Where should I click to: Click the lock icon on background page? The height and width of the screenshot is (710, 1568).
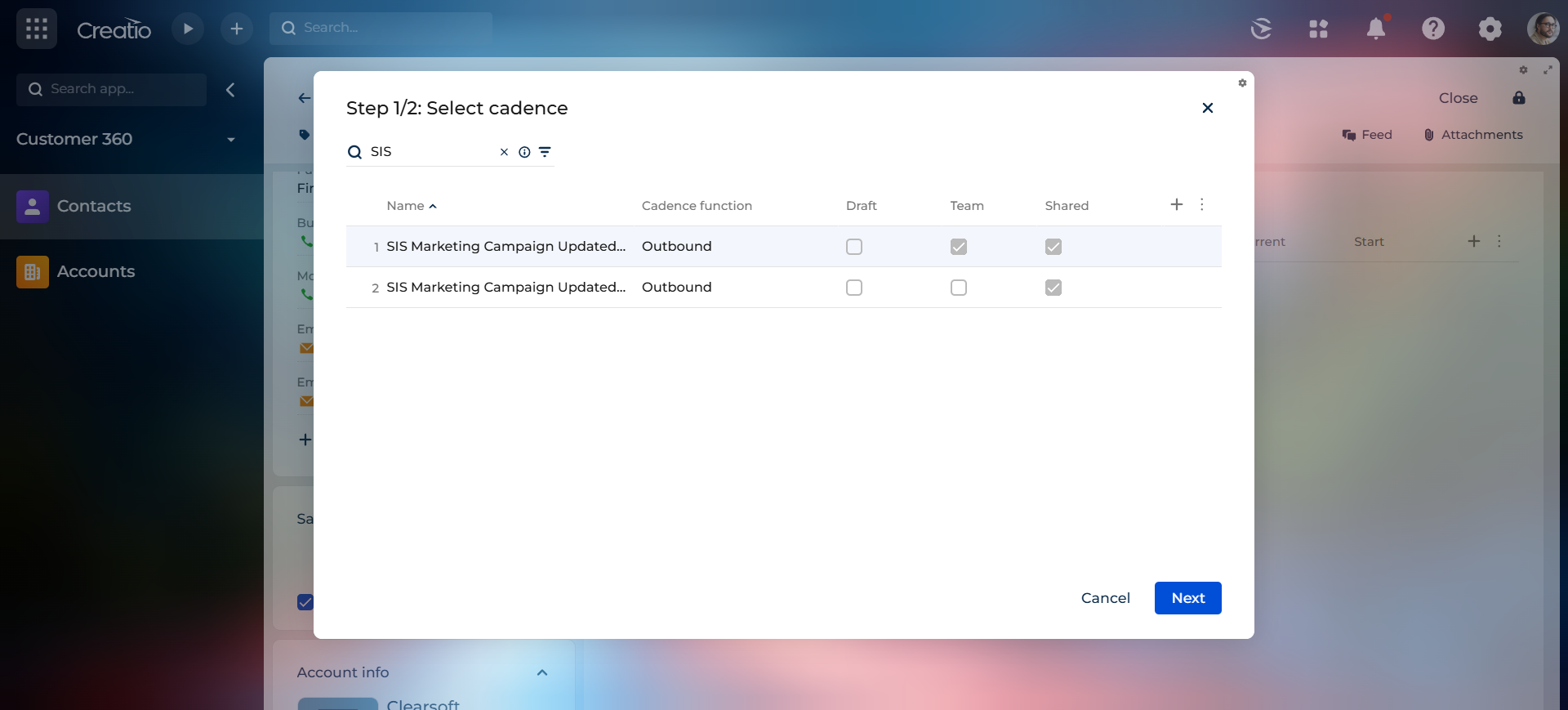tap(1519, 98)
